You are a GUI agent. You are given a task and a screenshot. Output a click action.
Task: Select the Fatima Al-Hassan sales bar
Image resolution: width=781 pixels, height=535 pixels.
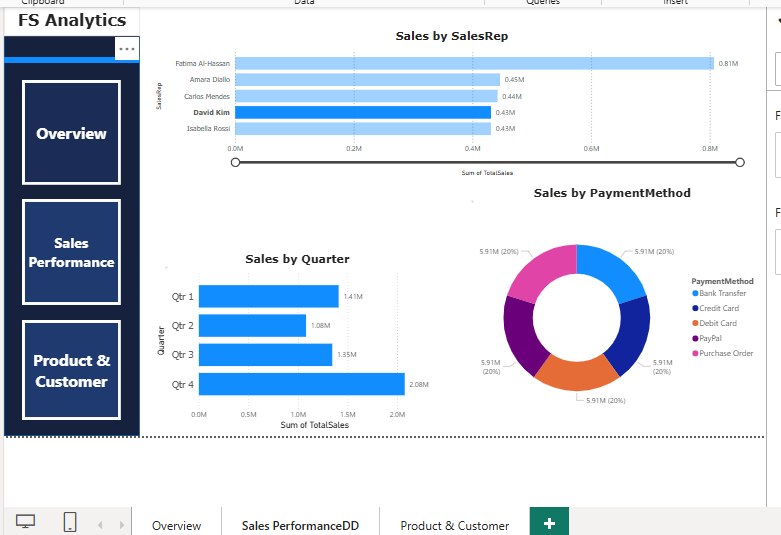(474, 63)
